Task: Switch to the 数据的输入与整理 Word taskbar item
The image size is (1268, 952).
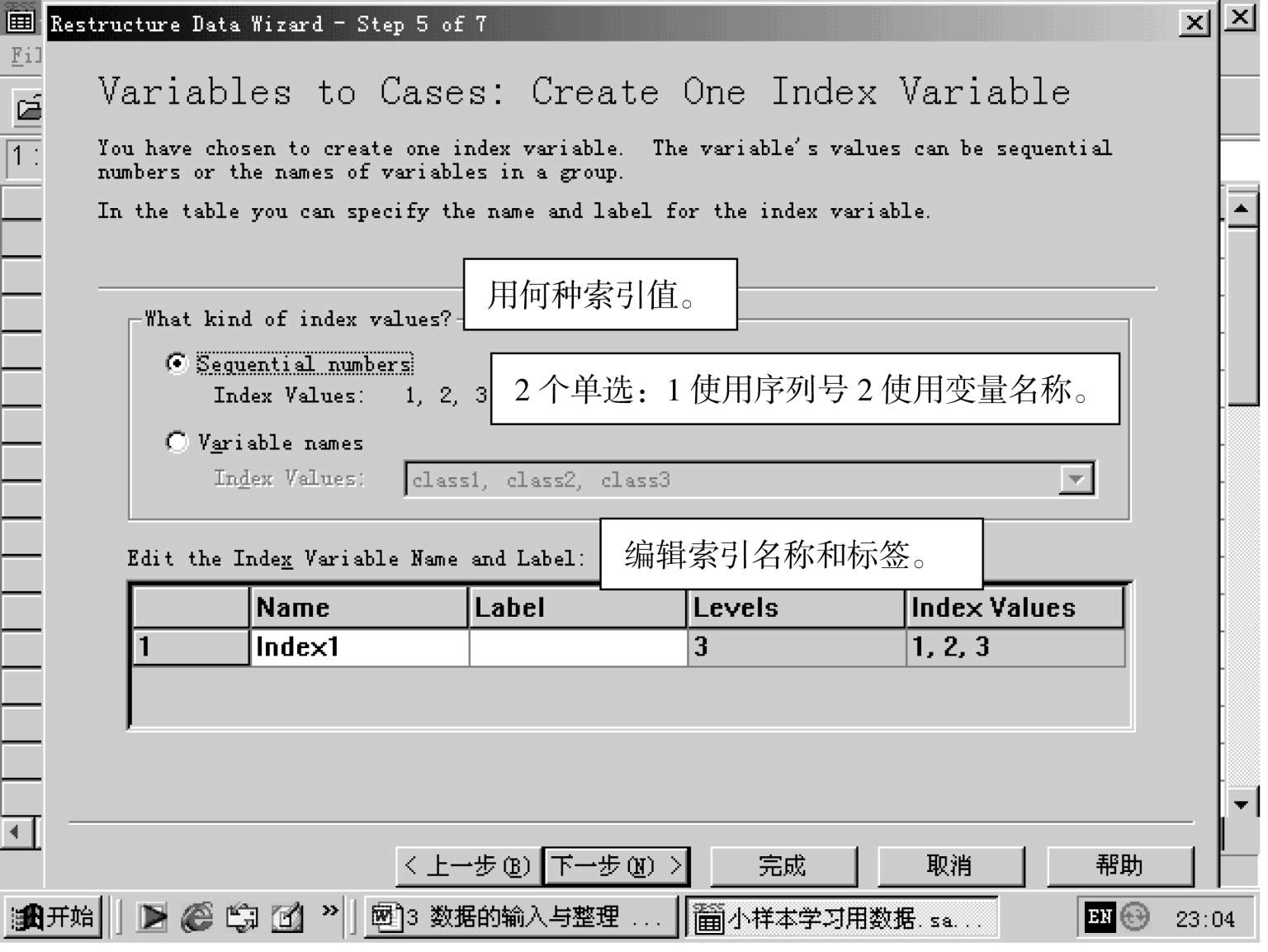Action: pyautogui.click(x=522, y=917)
